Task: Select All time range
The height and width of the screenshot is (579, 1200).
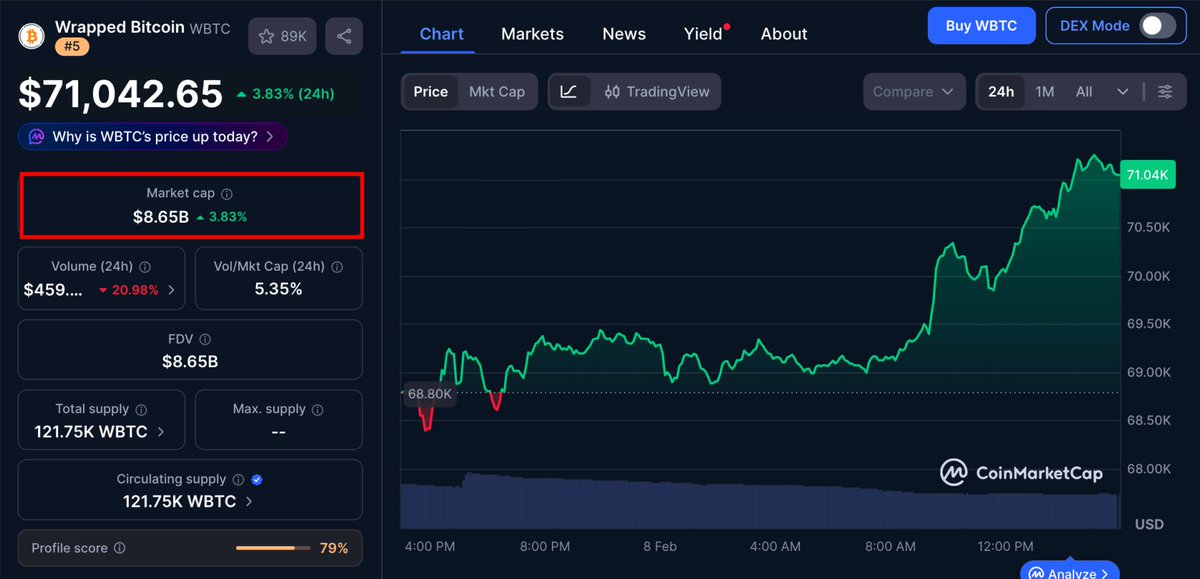Action: (x=1084, y=92)
